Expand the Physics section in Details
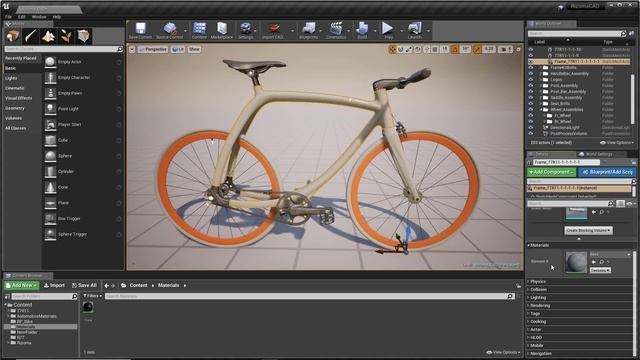Viewport: 640px width, 360px height. [529, 282]
